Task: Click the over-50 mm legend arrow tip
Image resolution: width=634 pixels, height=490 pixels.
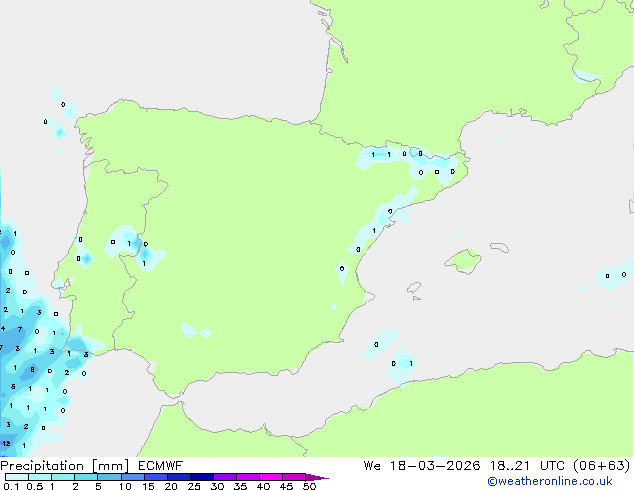Action: [317, 477]
